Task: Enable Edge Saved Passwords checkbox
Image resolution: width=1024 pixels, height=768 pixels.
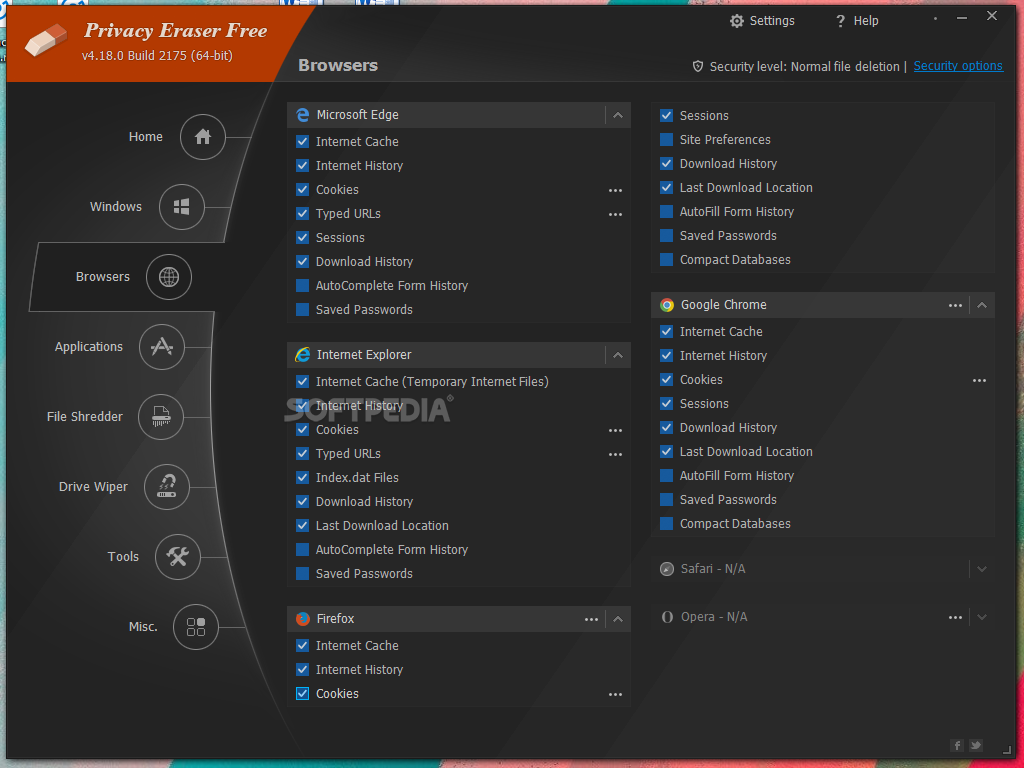Action: pos(302,310)
